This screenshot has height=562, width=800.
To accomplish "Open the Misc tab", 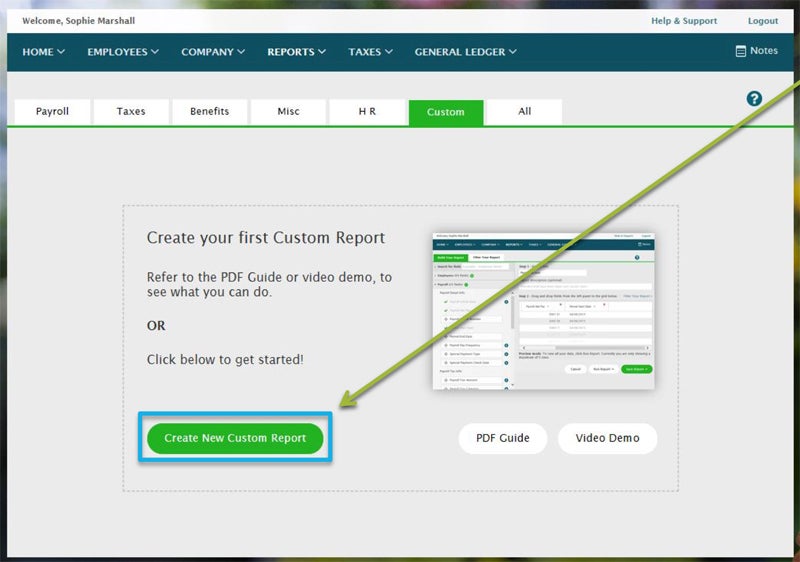I will [288, 112].
